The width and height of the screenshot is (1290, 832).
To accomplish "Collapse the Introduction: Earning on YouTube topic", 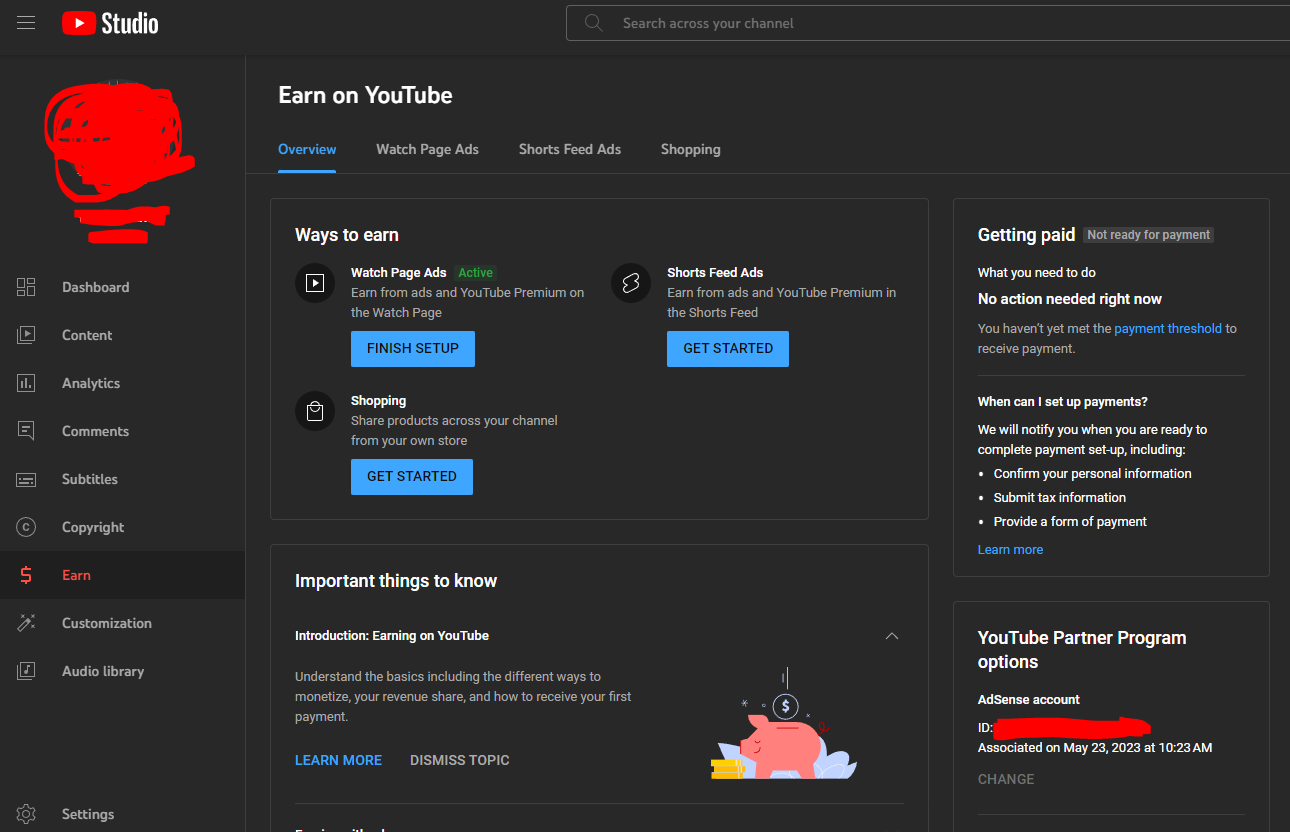I will (892, 636).
